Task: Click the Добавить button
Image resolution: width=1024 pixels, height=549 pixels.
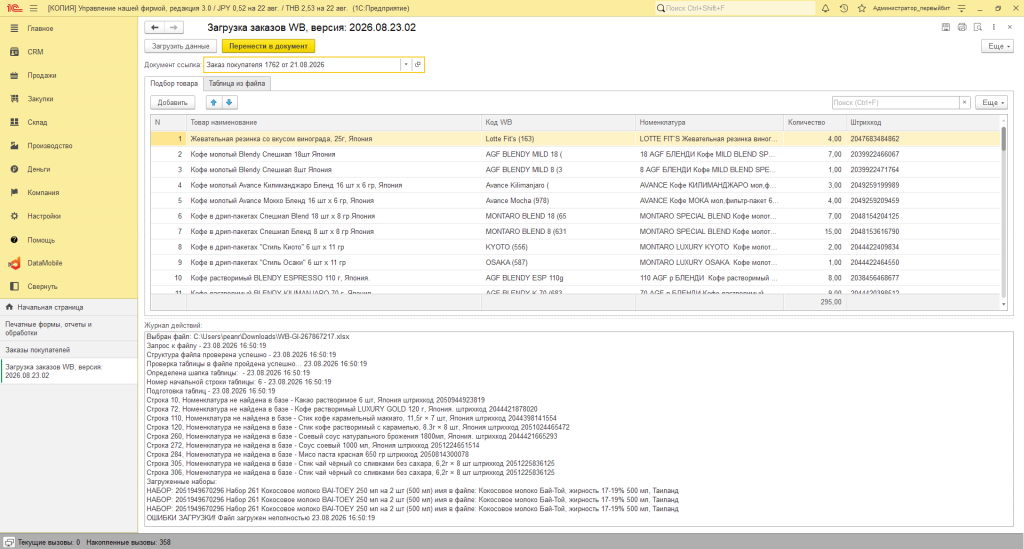Action: pos(172,102)
